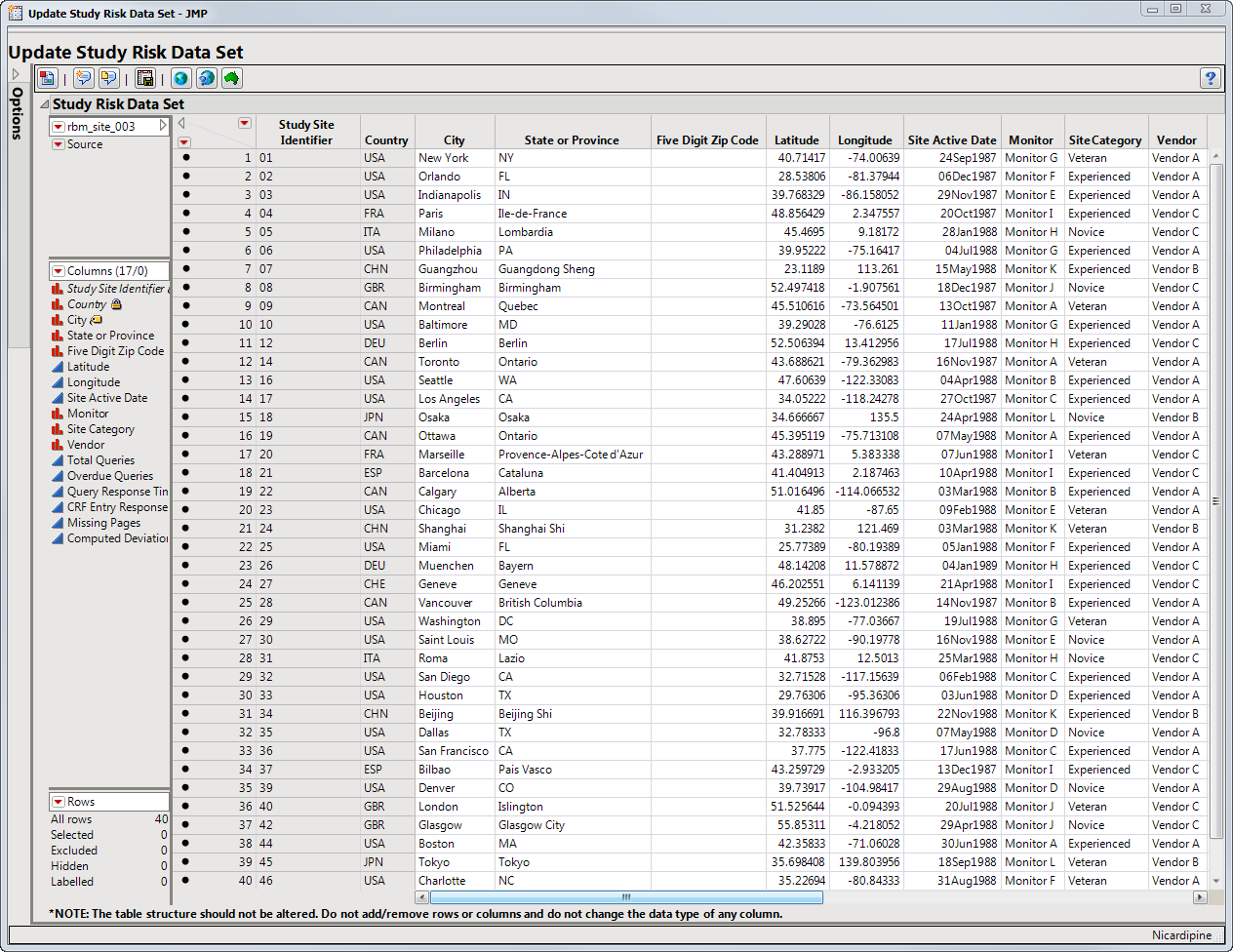Click the save data table icon
1233x952 pixels.
(x=145, y=79)
